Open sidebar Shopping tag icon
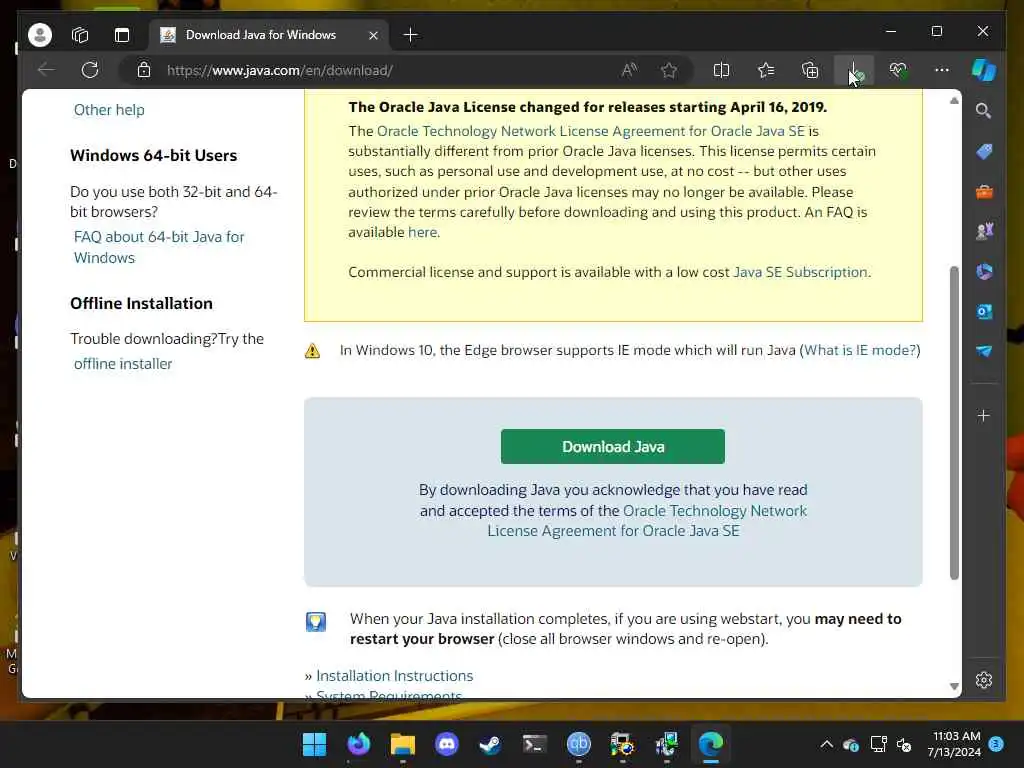The width and height of the screenshot is (1024, 768). [x=984, y=152]
